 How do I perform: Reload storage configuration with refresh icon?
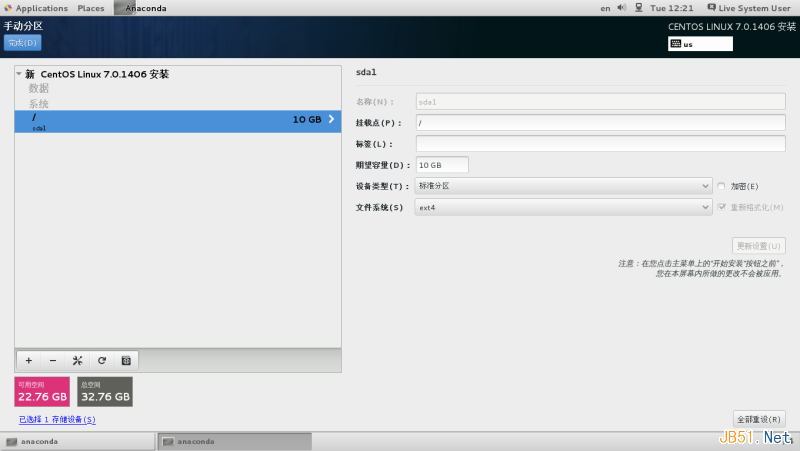(x=102, y=361)
